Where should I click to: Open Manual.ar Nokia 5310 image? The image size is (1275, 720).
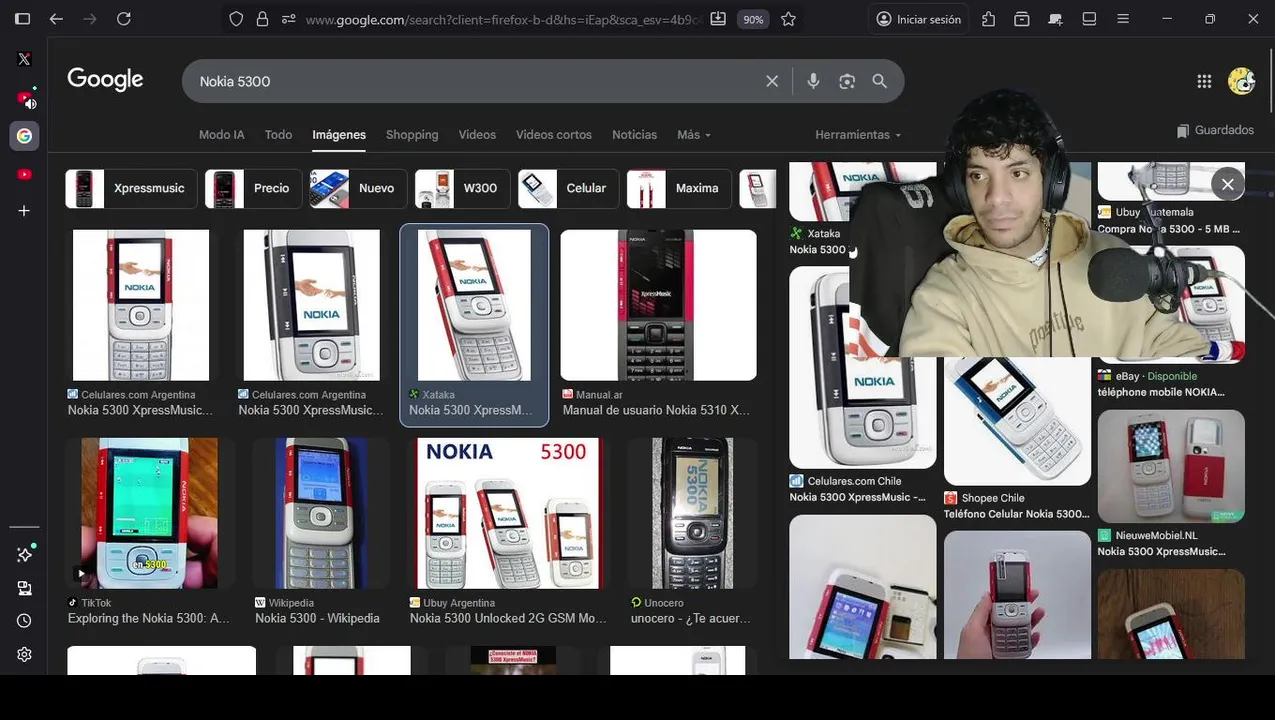[658, 305]
